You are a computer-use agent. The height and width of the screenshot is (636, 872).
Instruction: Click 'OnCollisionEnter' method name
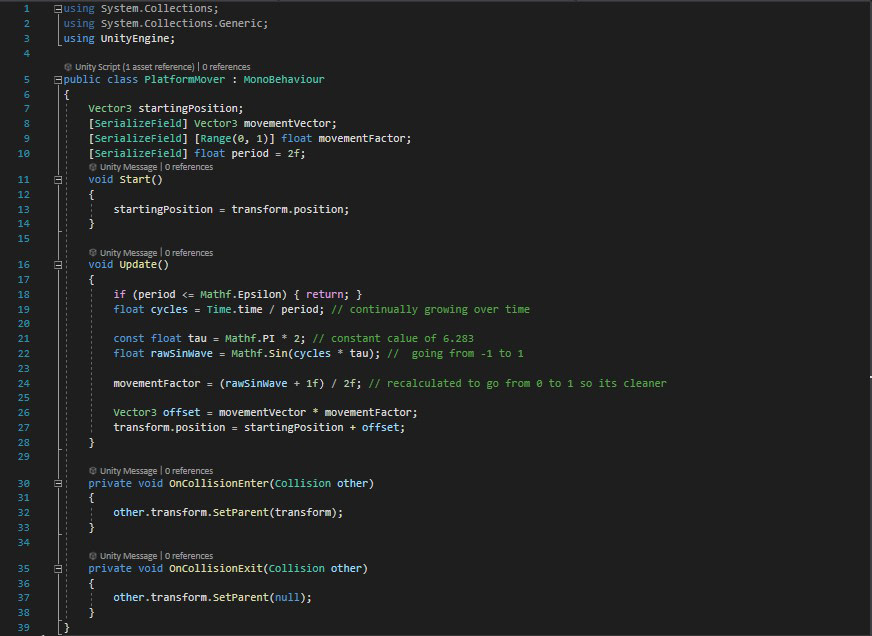point(219,484)
